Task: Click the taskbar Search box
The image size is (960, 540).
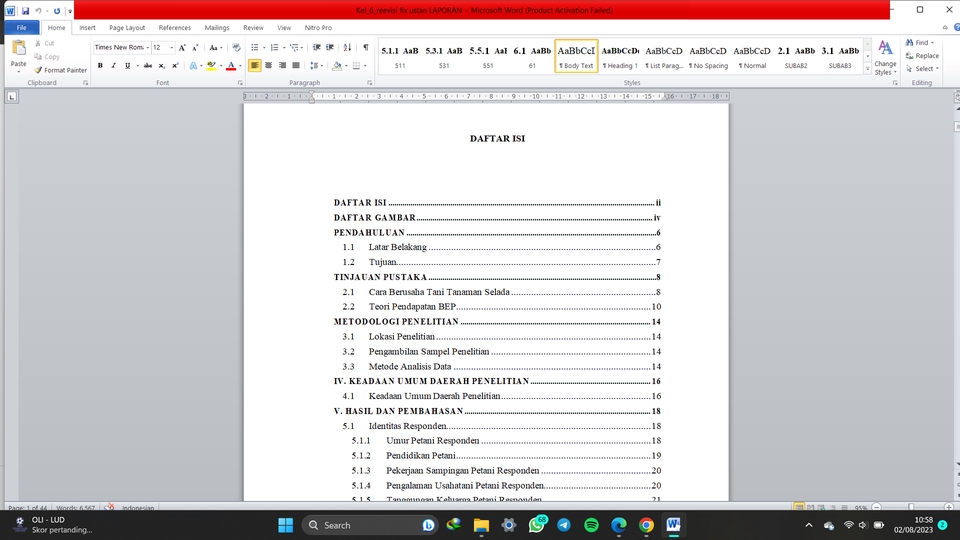Action: (370, 525)
